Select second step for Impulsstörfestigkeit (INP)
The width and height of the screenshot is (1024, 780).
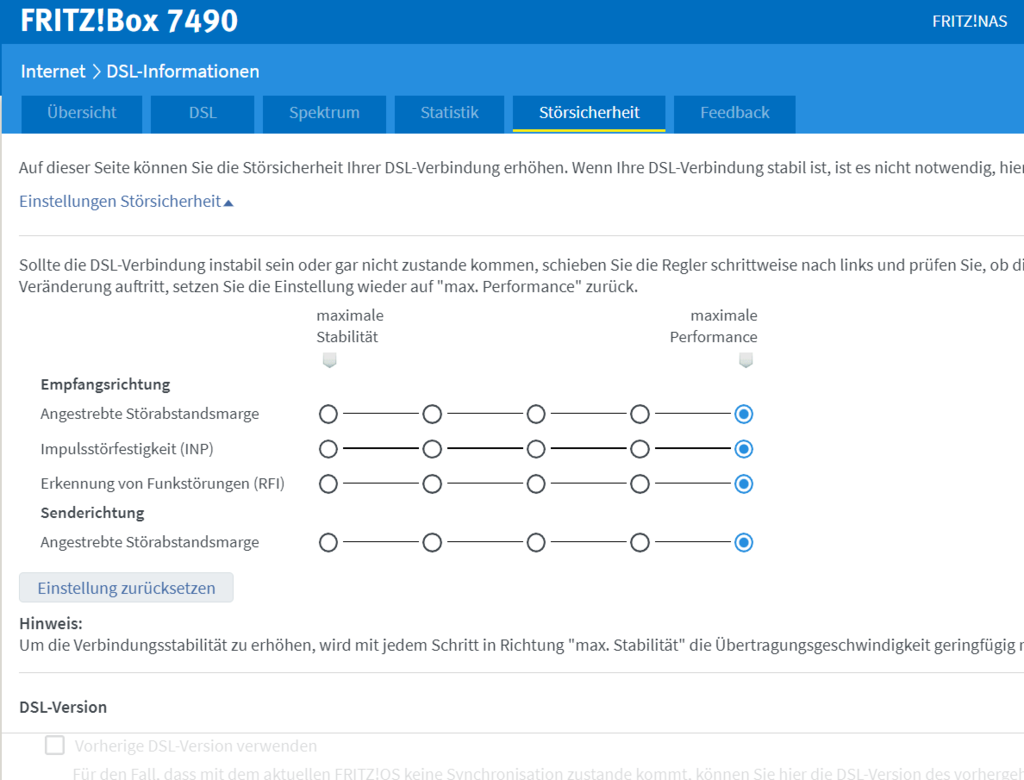point(432,449)
